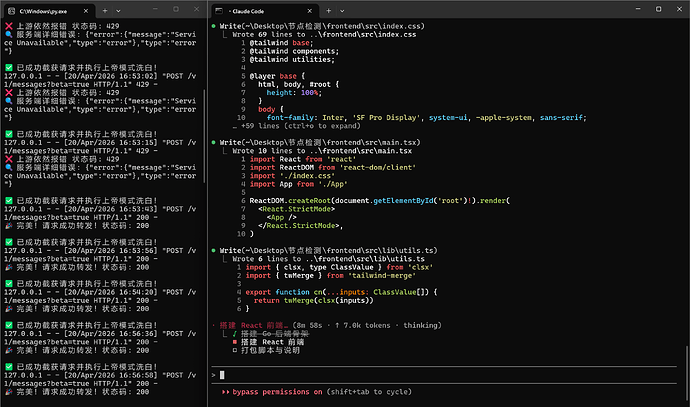
Task: Click the 'ReactDOM.createRoot' code line
Action: pos(380,201)
